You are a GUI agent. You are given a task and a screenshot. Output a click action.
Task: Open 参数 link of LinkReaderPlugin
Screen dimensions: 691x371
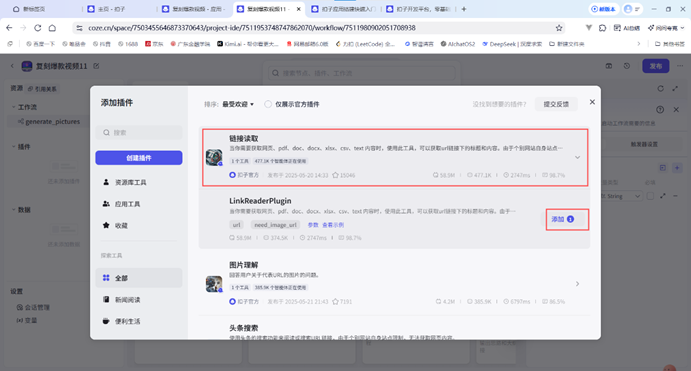(x=313, y=225)
